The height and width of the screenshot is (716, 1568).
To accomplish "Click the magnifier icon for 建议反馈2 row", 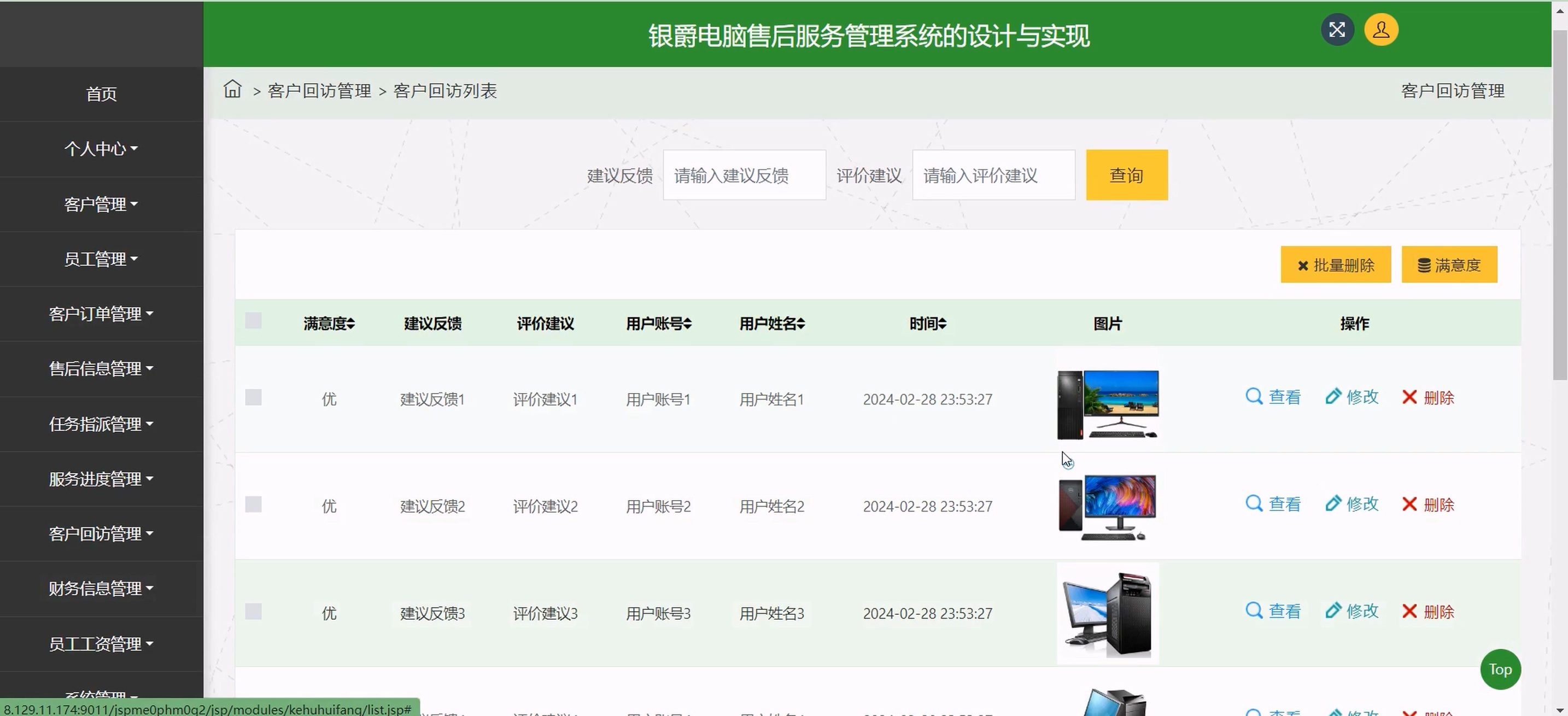I will point(1254,504).
